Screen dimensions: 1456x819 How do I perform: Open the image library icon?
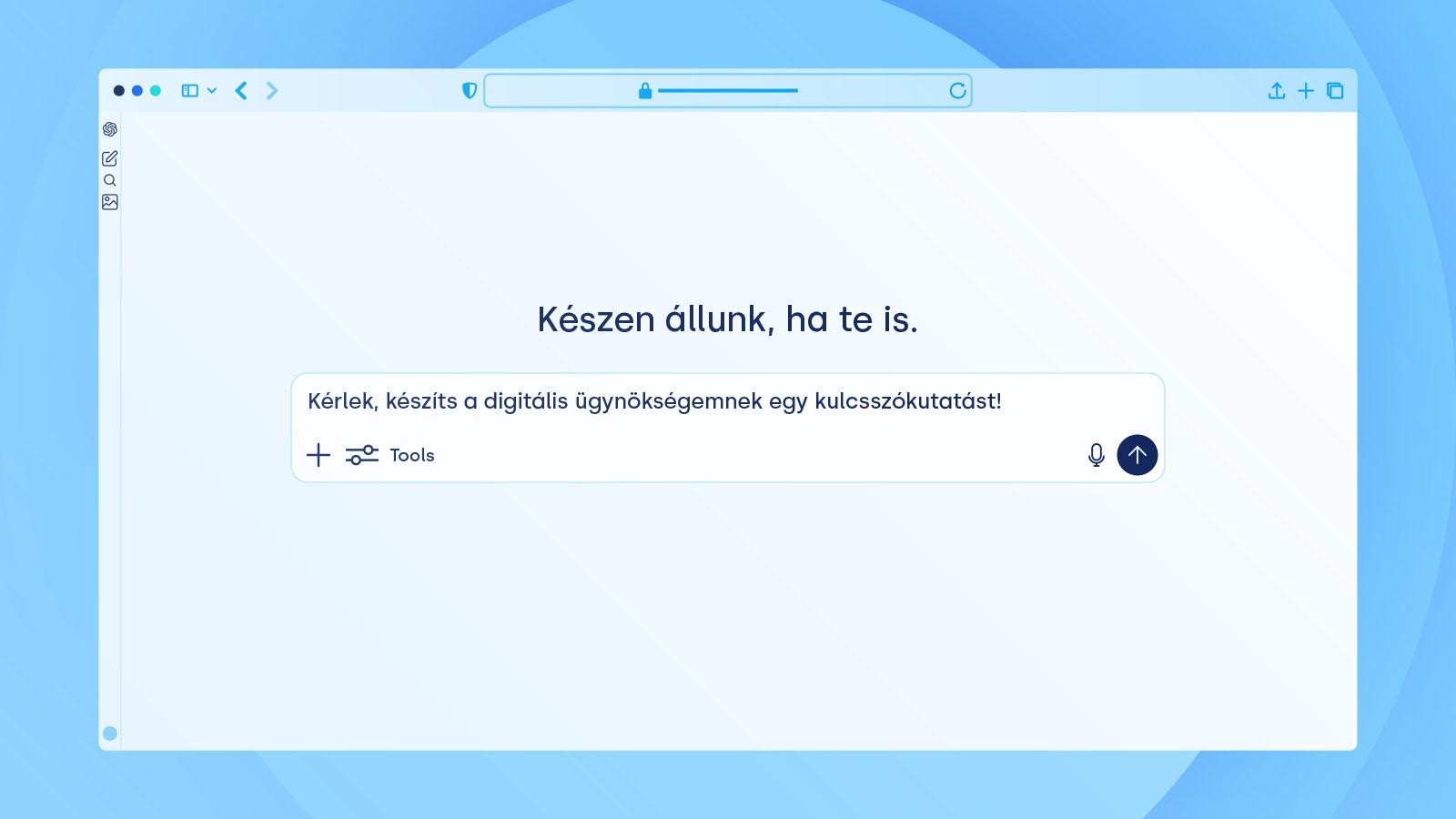110,202
